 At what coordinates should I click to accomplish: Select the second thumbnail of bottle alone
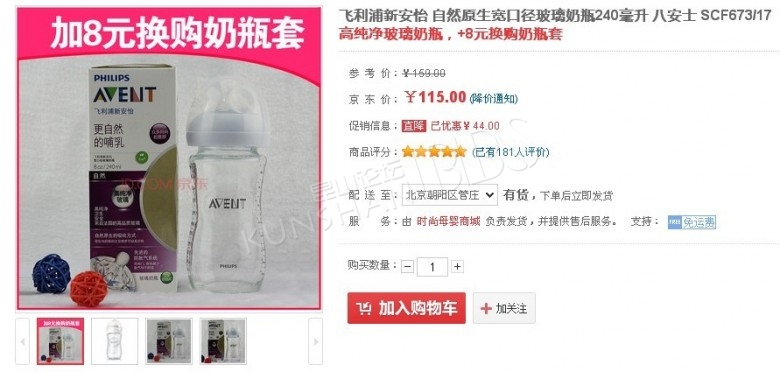click(x=115, y=341)
